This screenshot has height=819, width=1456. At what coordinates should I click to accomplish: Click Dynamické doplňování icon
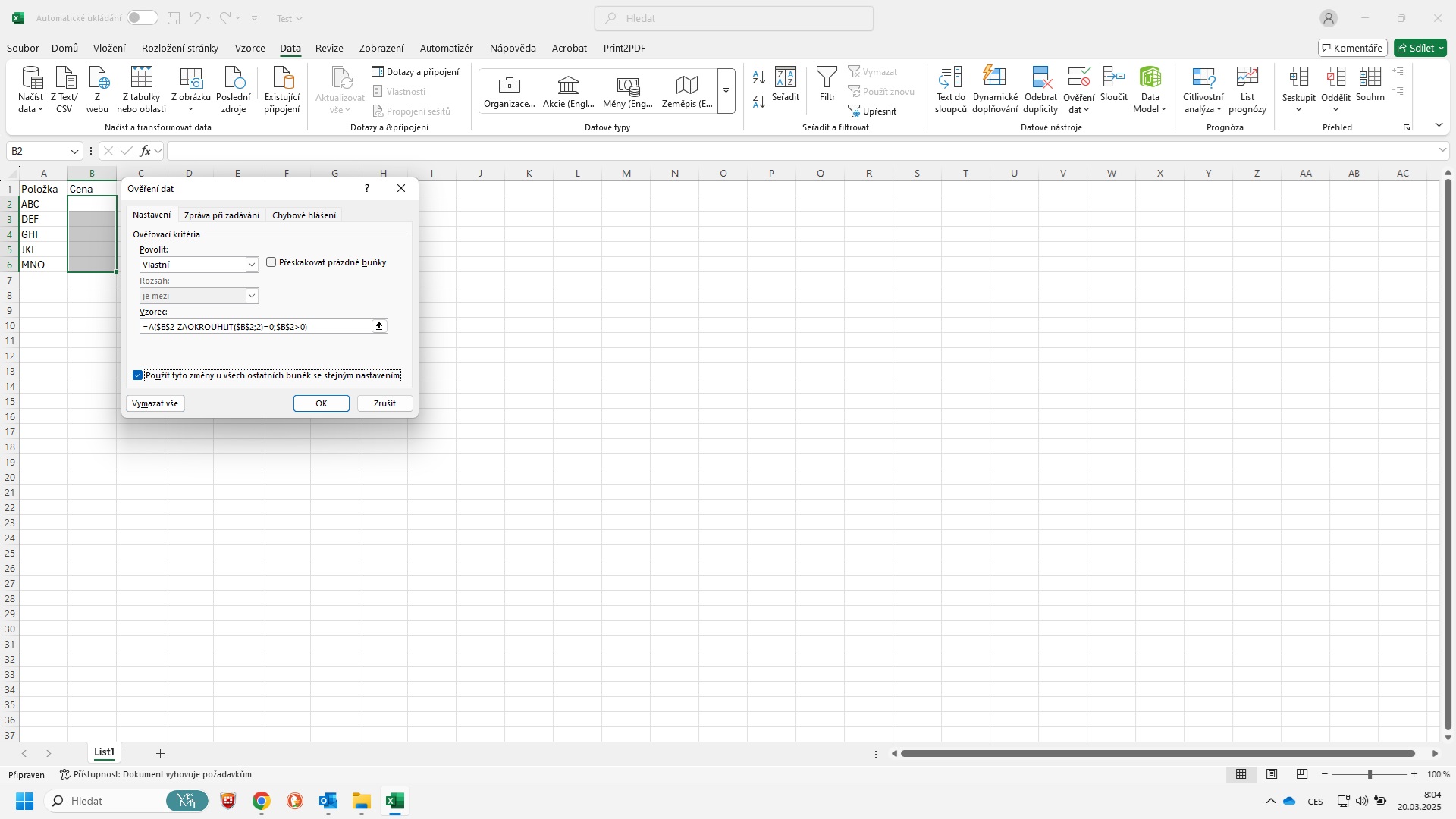click(x=994, y=77)
